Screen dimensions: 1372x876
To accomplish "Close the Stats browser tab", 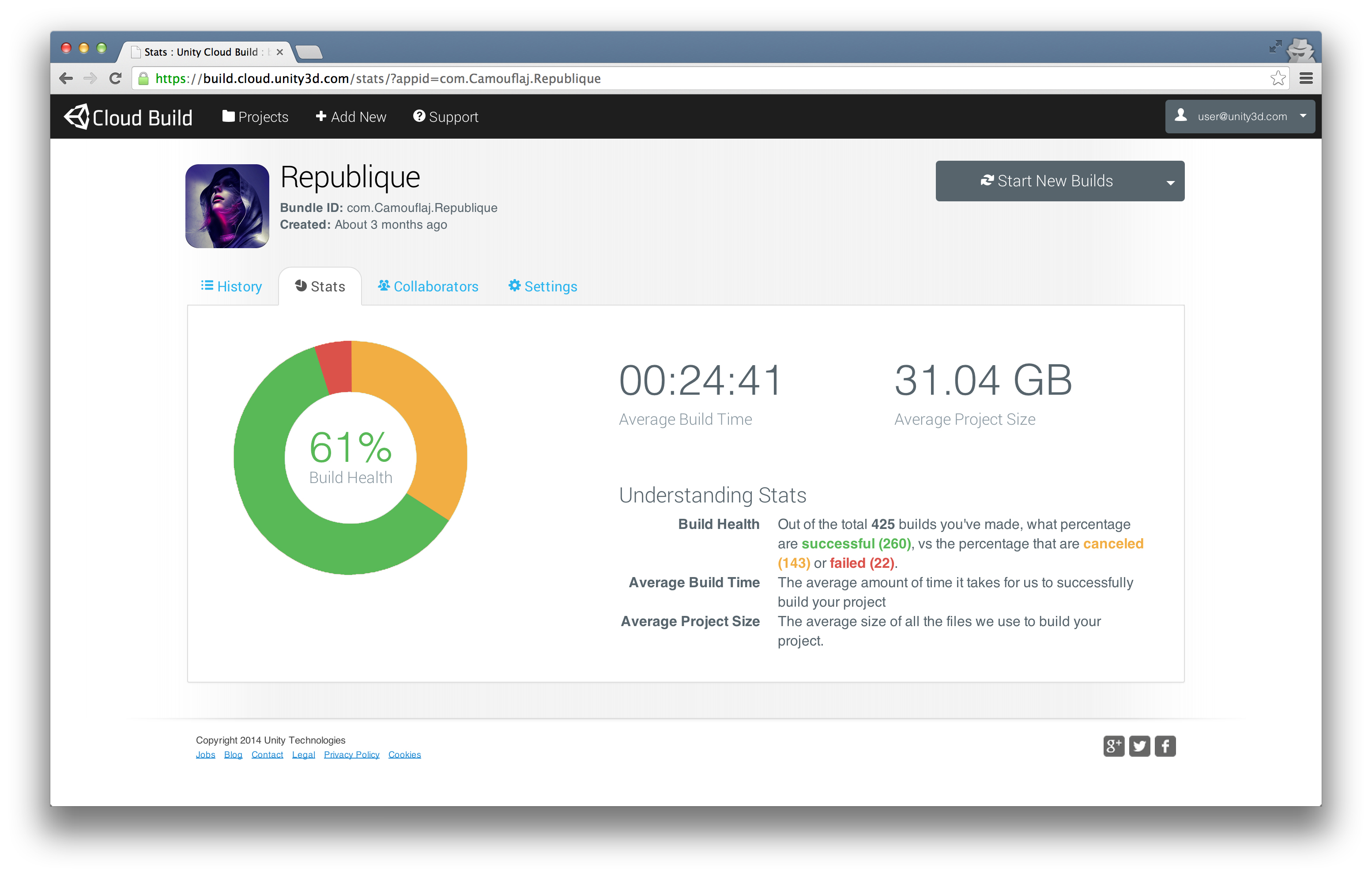I will pos(280,52).
